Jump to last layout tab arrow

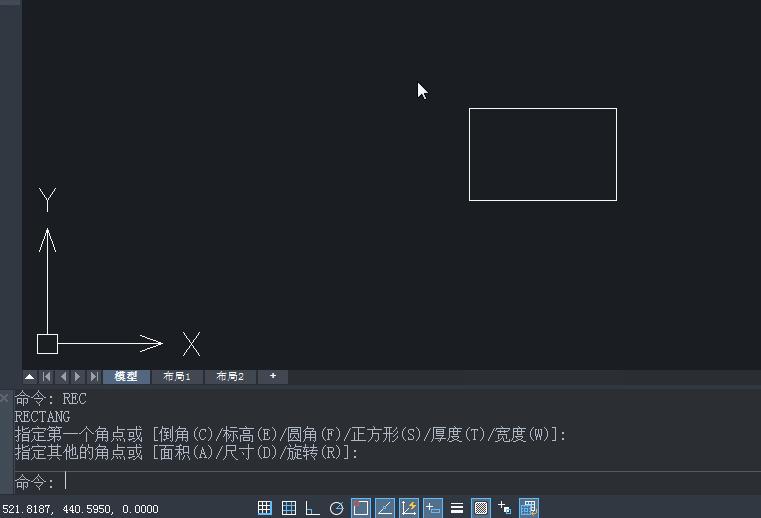[94, 377]
